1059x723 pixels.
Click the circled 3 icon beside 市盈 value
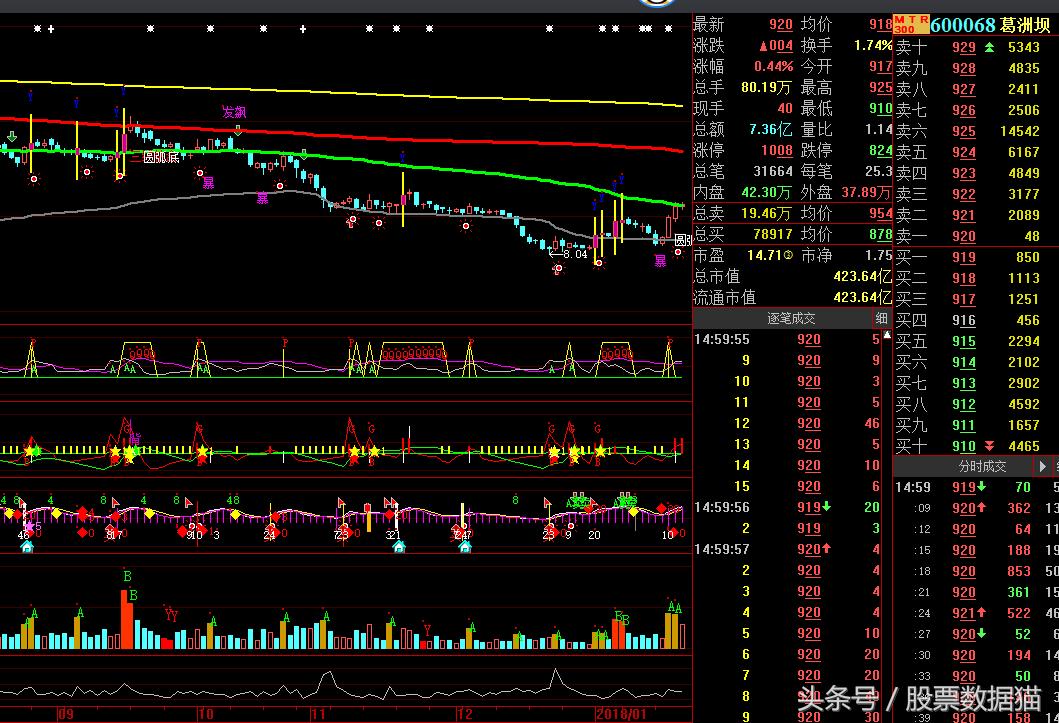pyautogui.click(x=787, y=256)
